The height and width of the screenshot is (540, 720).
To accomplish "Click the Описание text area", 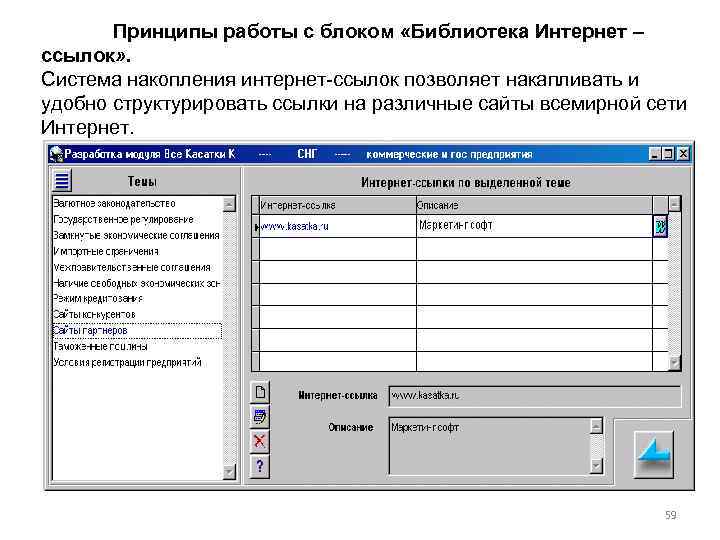I will tap(489, 445).
